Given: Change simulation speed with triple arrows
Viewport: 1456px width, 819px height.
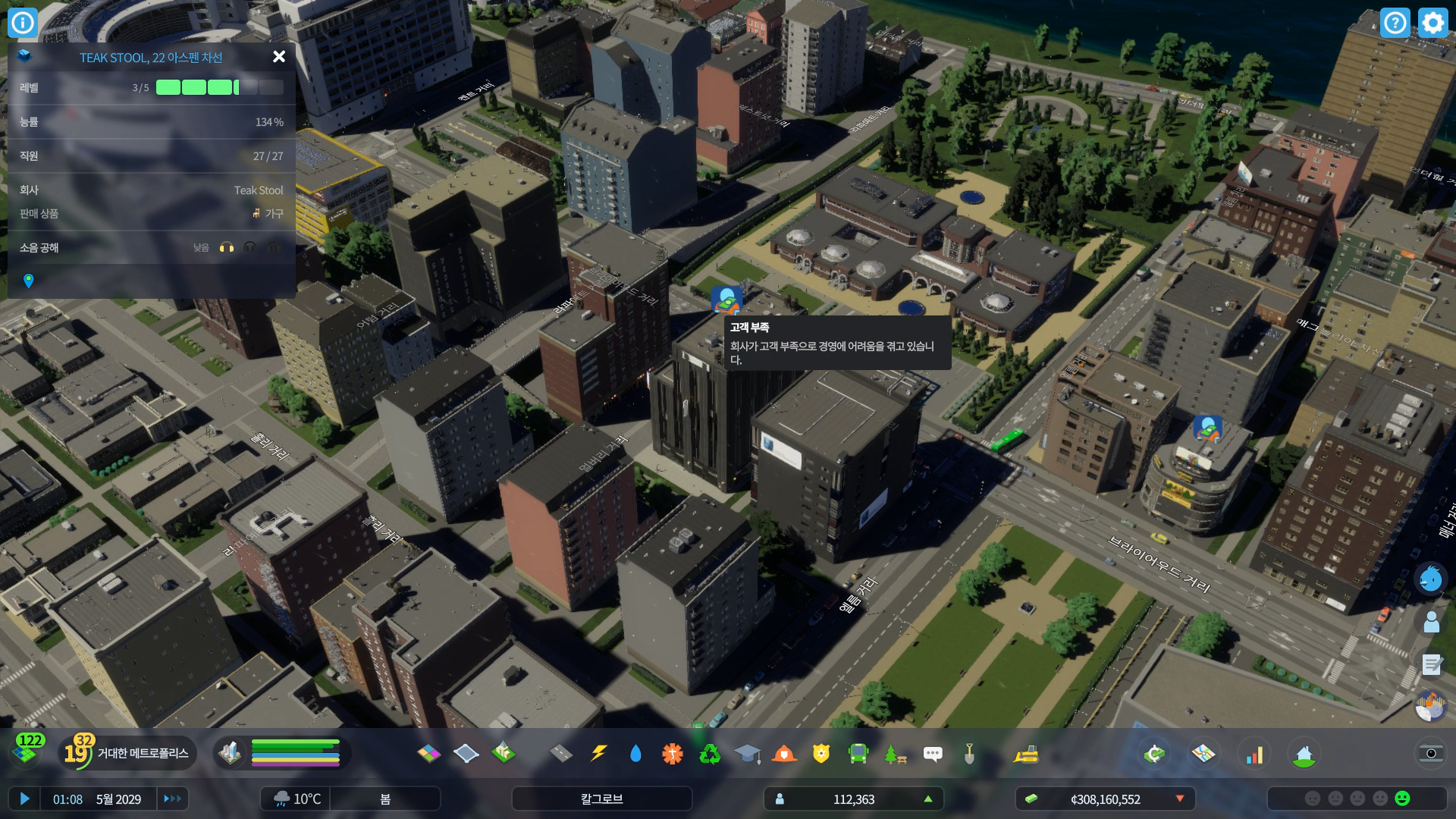Looking at the screenshot, I should [x=173, y=799].
